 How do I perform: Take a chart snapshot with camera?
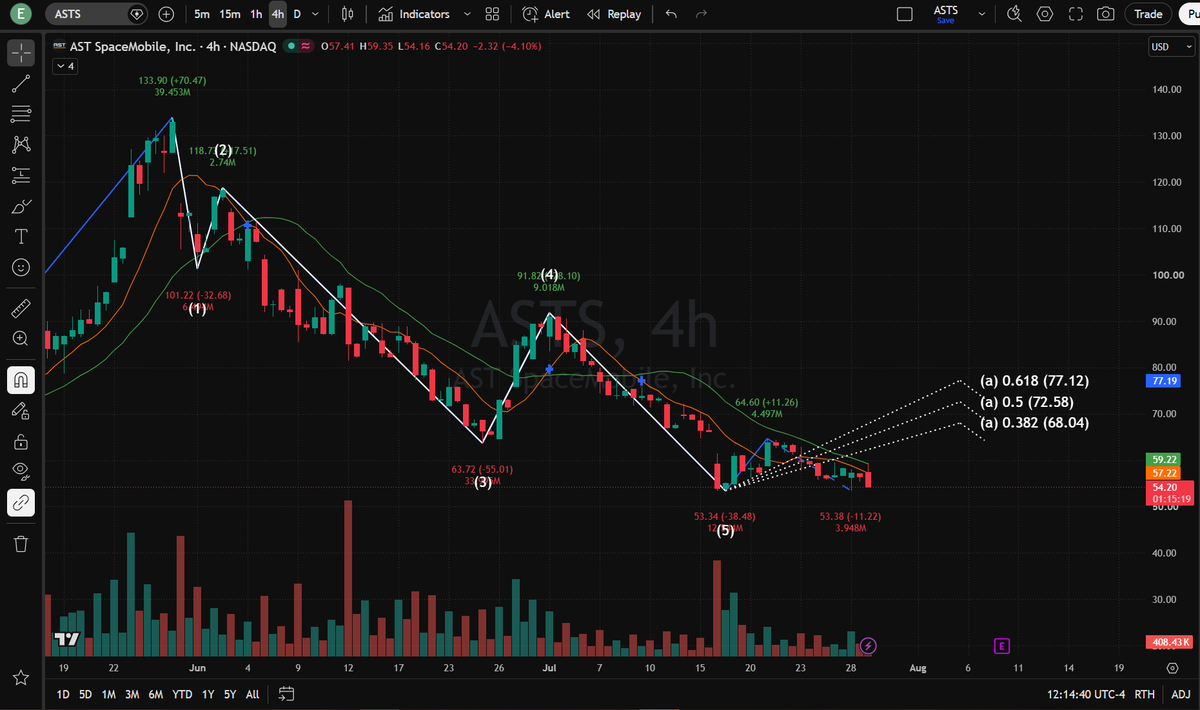click(1105, 14)
